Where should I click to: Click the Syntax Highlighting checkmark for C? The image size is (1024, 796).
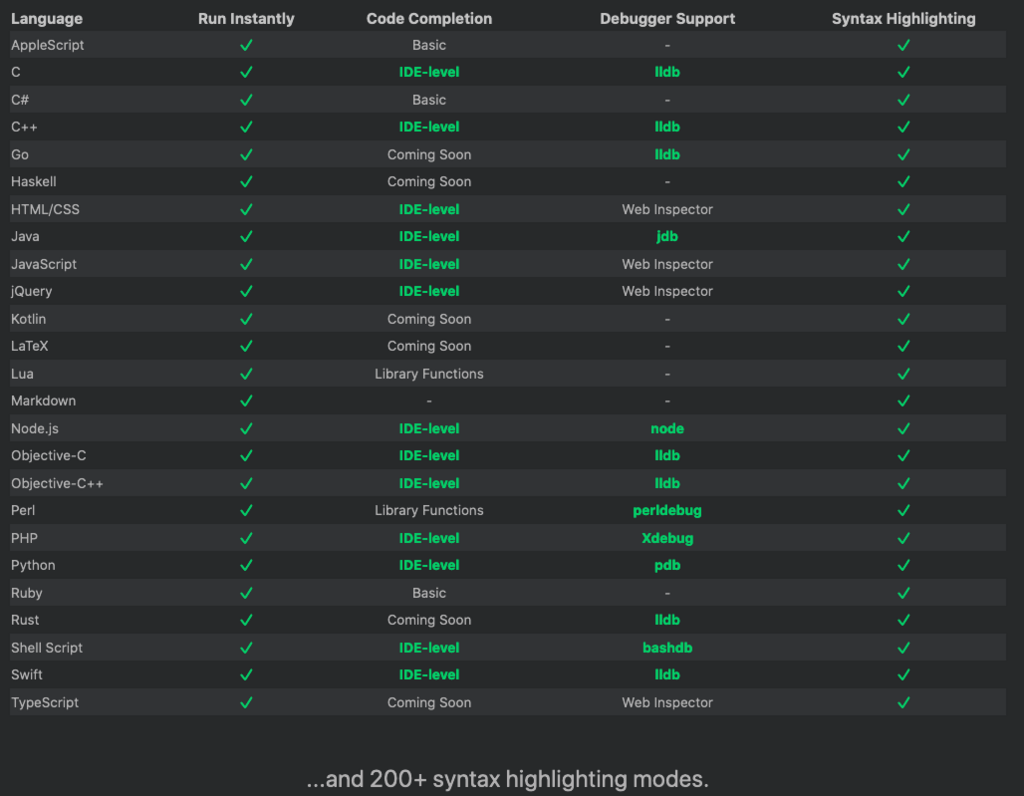point(904,72)
